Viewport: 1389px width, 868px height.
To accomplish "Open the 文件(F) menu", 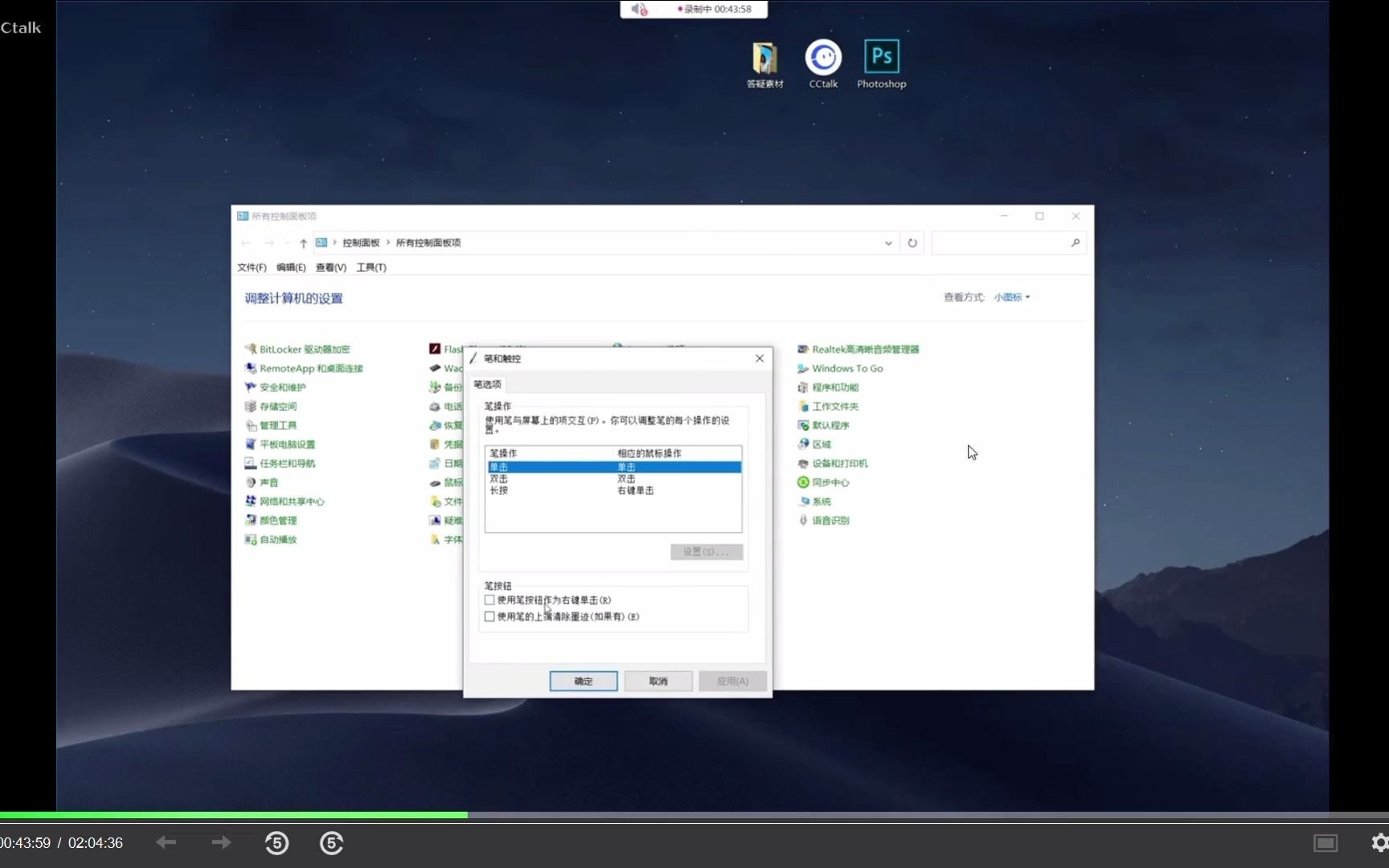I will coord(252,268).
